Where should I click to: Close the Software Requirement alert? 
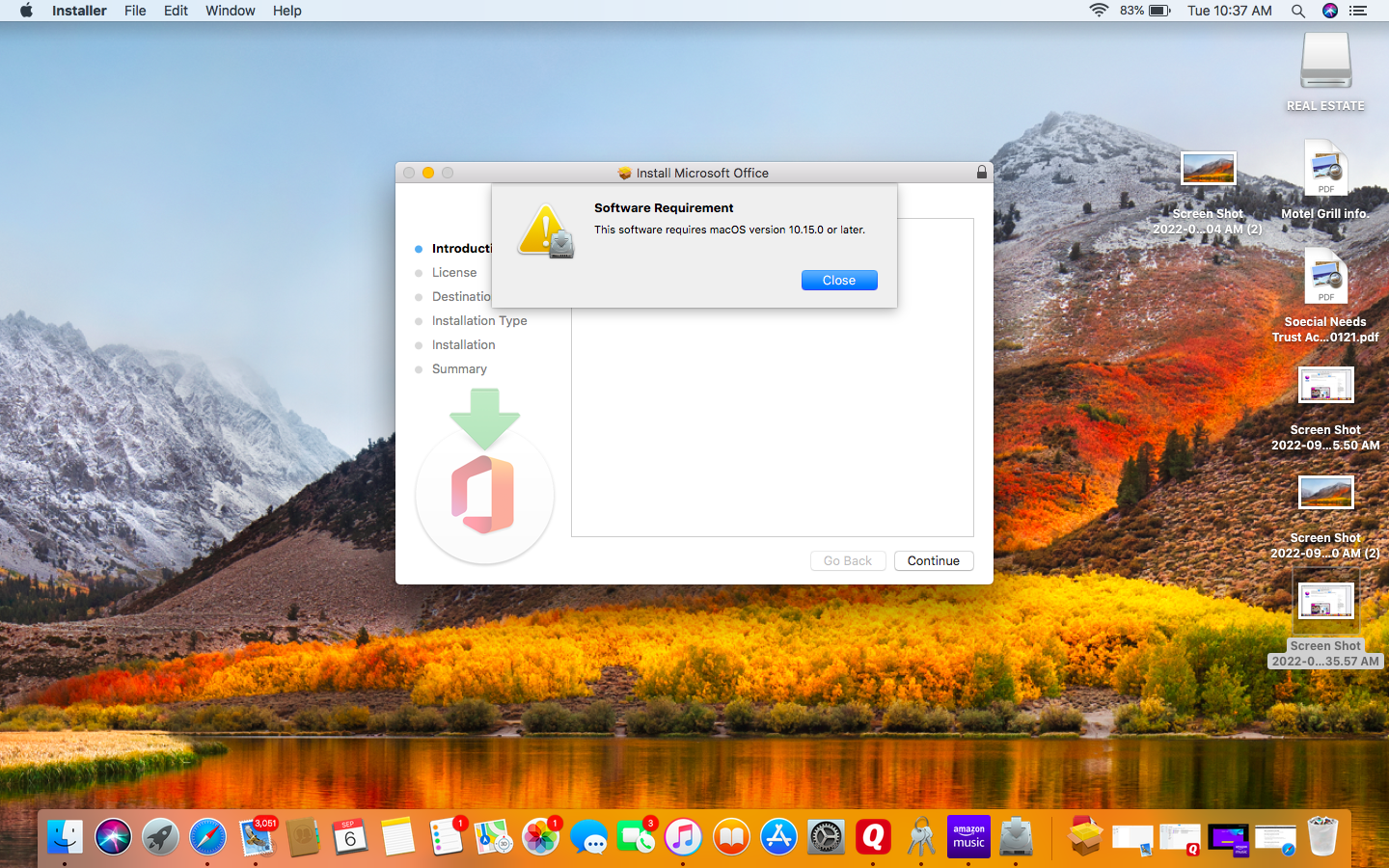(839, 280)
